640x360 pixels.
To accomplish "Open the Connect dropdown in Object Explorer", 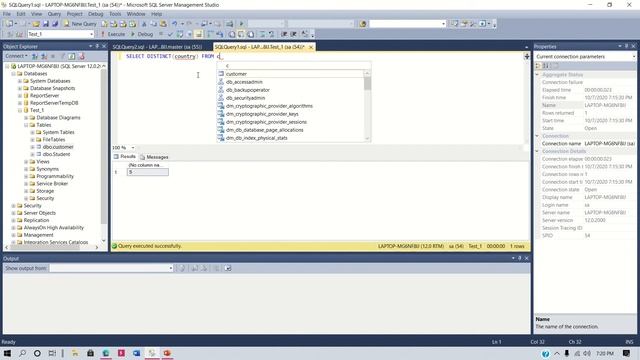I will pyautogui.click(x=16, y=56).
